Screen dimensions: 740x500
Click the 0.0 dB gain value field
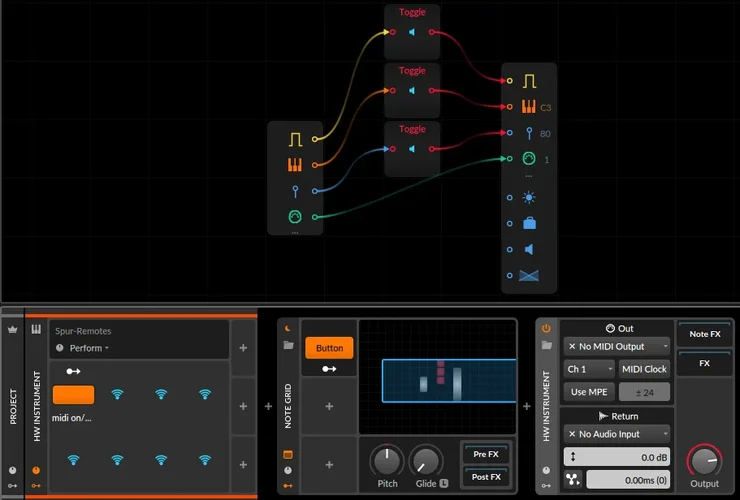pos(627,456)
